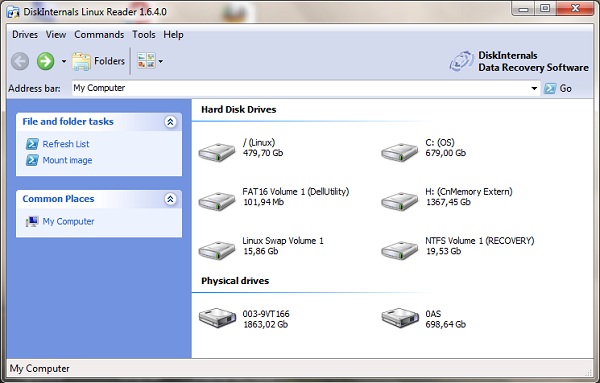Collapse the File and folder tasks panel
The width and height of the screenshot is (600, 383).
click(170, 122)
